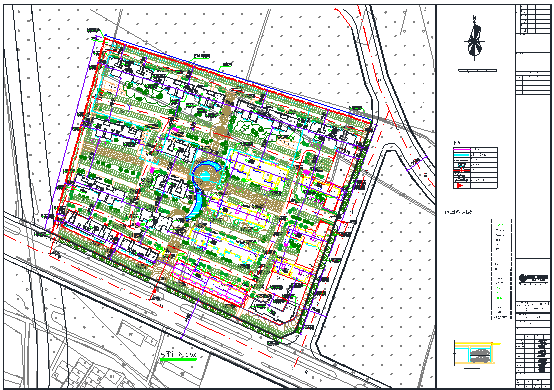Select the stacked car parking section detail
Screen dimensions: 554x390
(477, 353)
